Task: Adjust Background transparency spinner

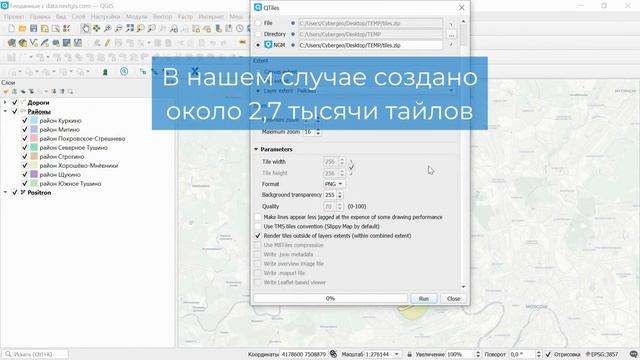Action: pyautogui.click(x=340, y=195)
